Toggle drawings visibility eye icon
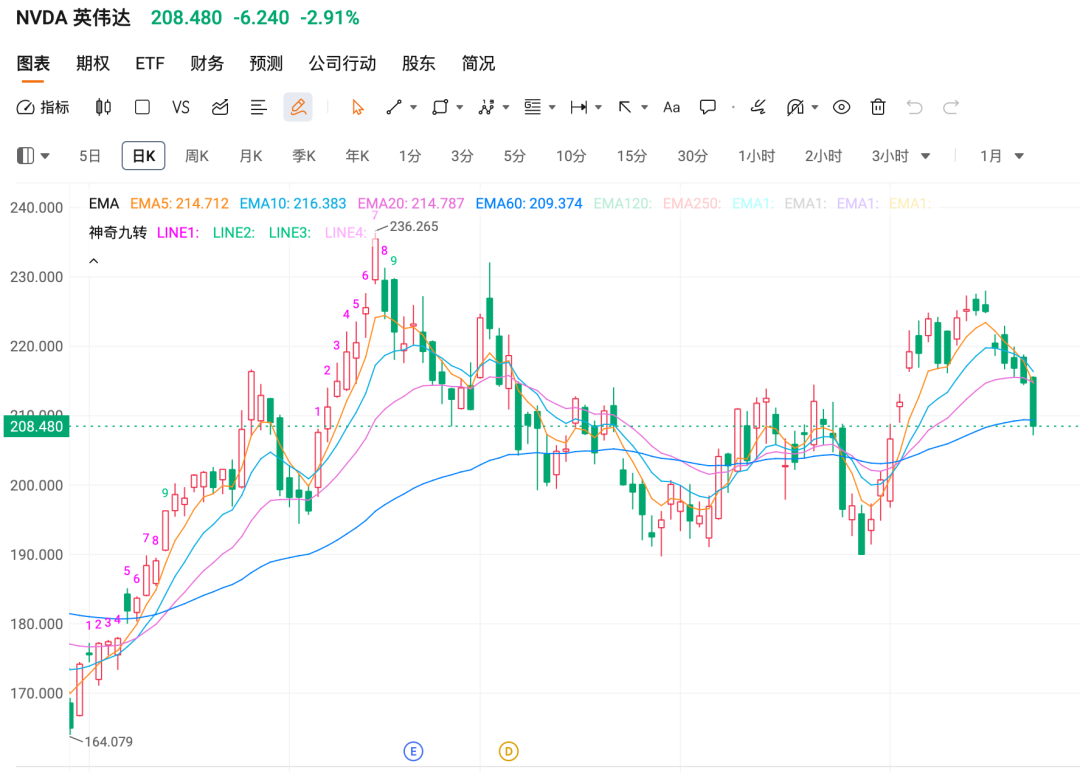This screenshot has height=772, width=1080. 842,107
